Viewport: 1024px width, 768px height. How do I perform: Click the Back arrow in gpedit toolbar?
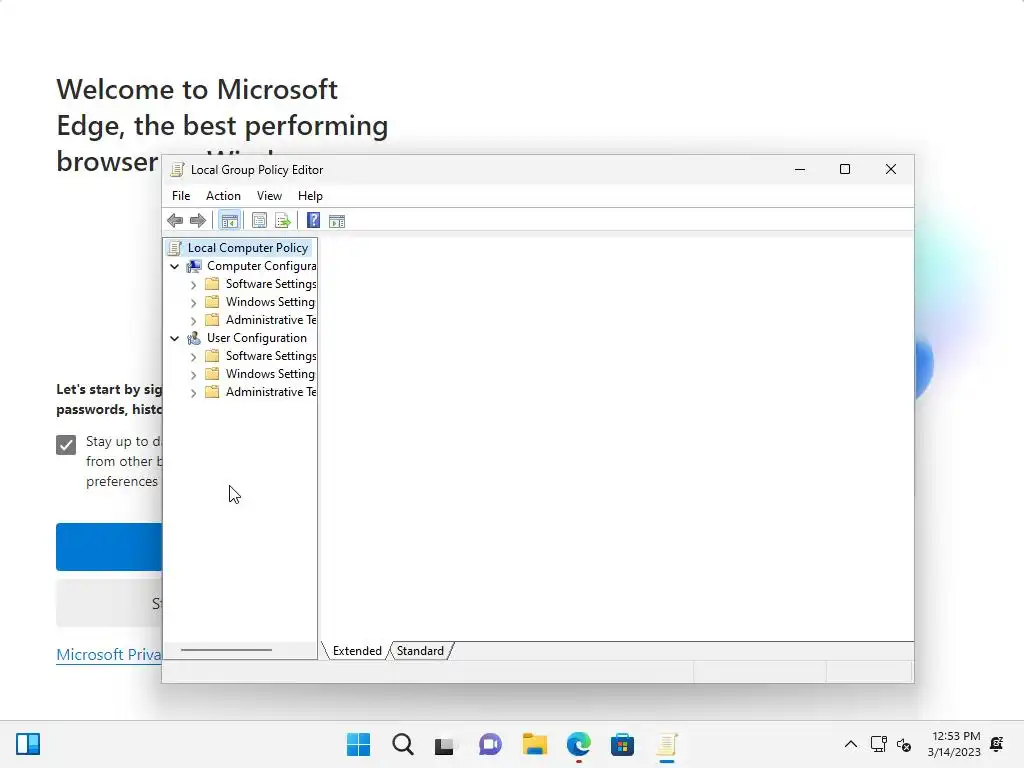(175, 221)
